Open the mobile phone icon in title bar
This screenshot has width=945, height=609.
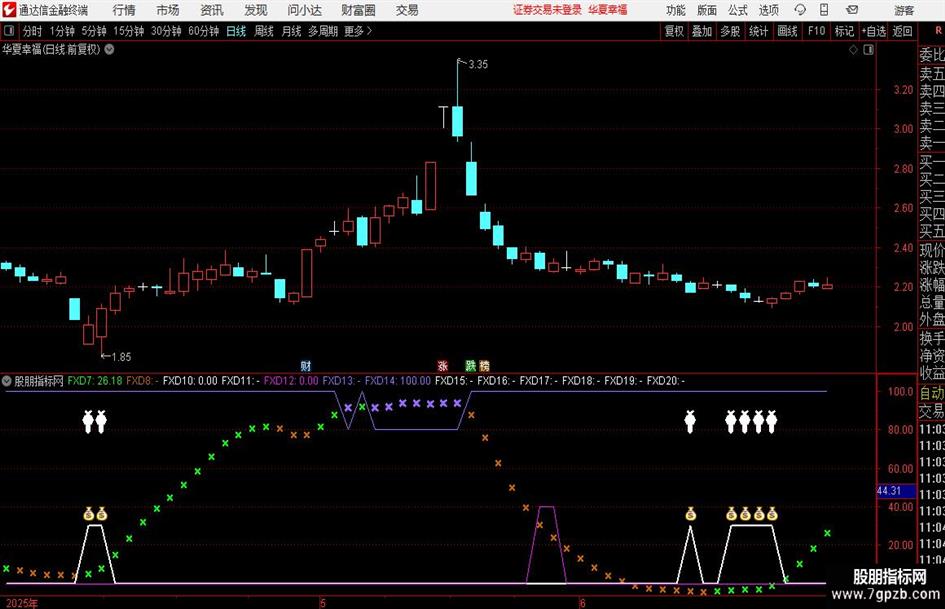click(824, 10)
